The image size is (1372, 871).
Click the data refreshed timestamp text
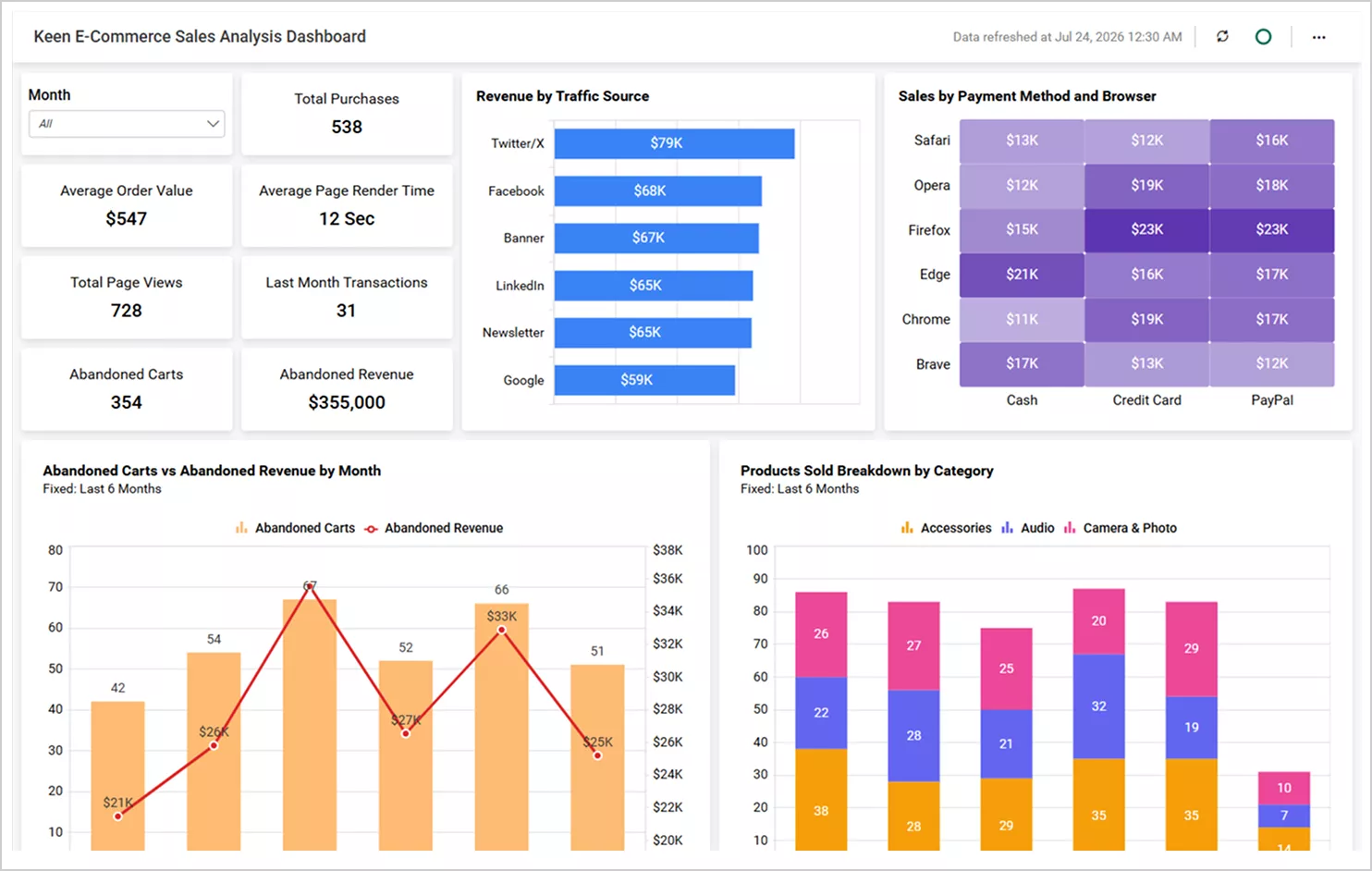tap(1068, 37)
